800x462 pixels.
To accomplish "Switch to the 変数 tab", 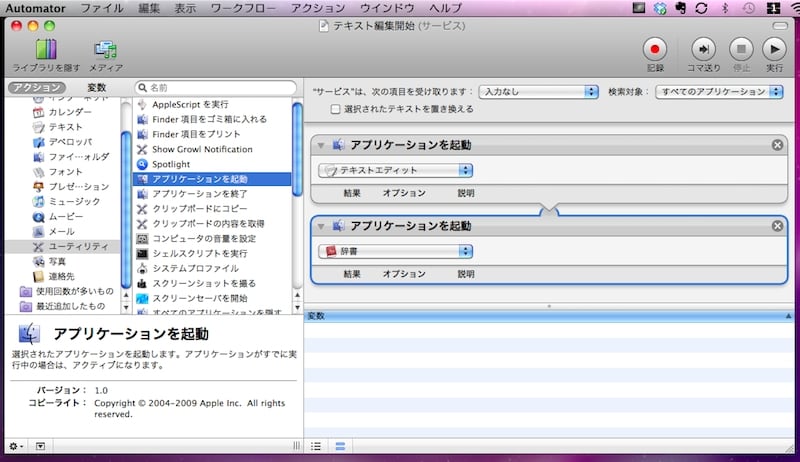I will 96,87.
